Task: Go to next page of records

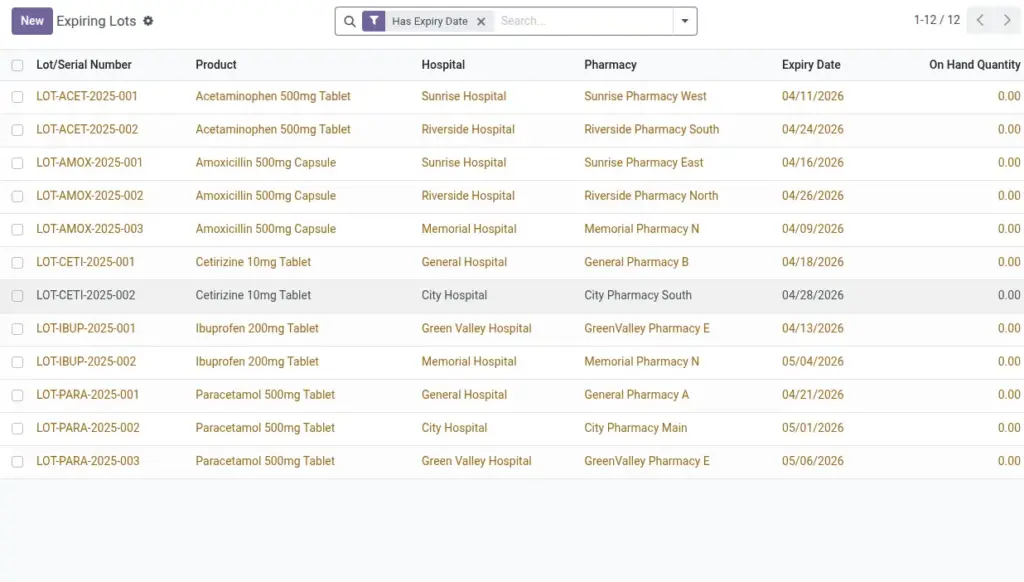Action: [x=1007, y=20]
